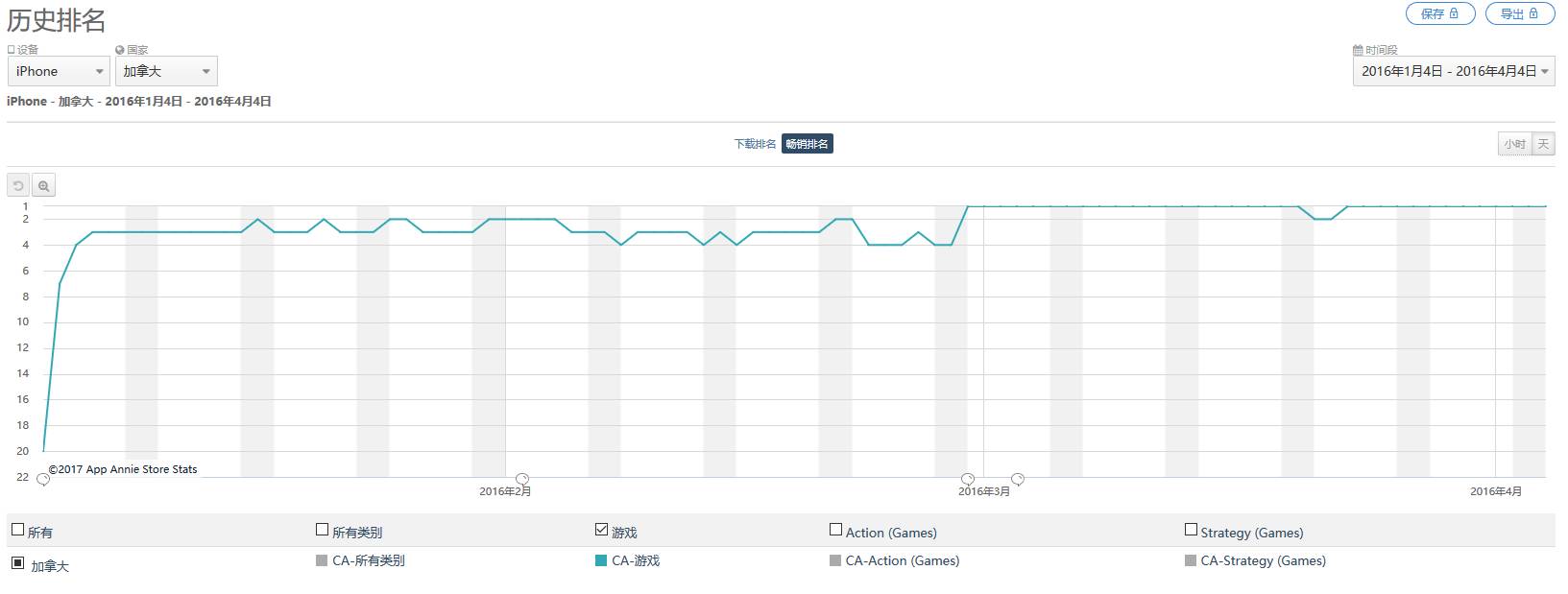1568x594 pixels.
Task: Click the globe icon next to 国家
Action: [120, 50]
